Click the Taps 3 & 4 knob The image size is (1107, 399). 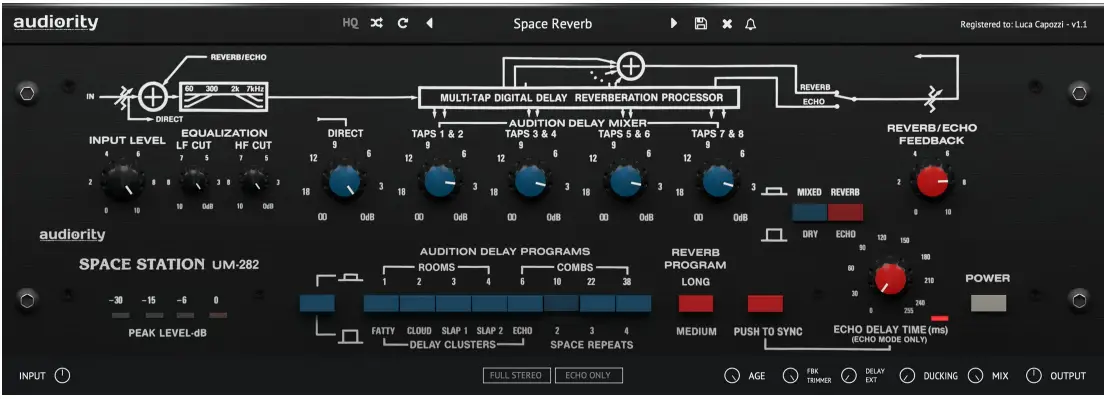click(x=531, y=182)
